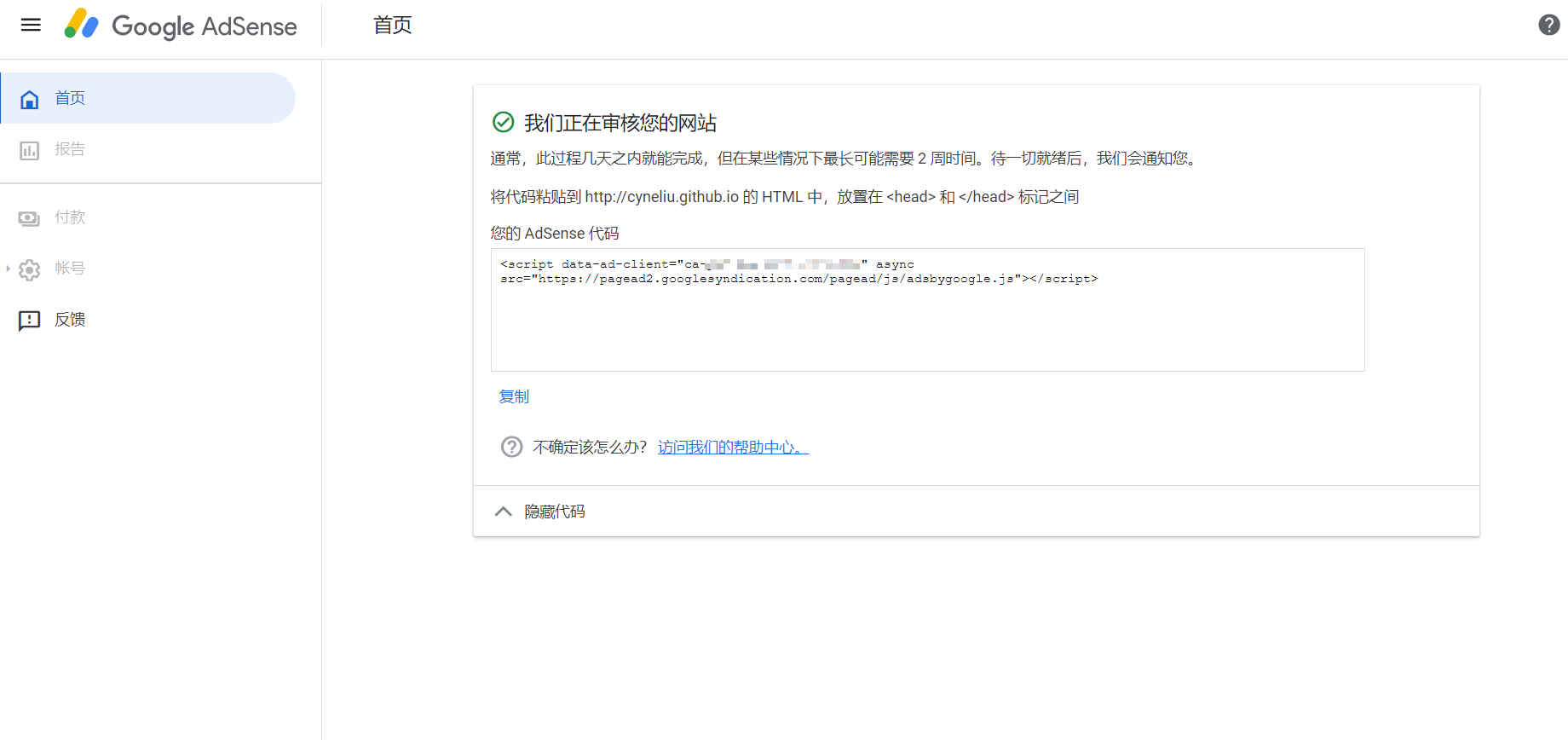Click the 隐藏代码 label
The width and height of the screenshot is (1568, 740).
555,512
